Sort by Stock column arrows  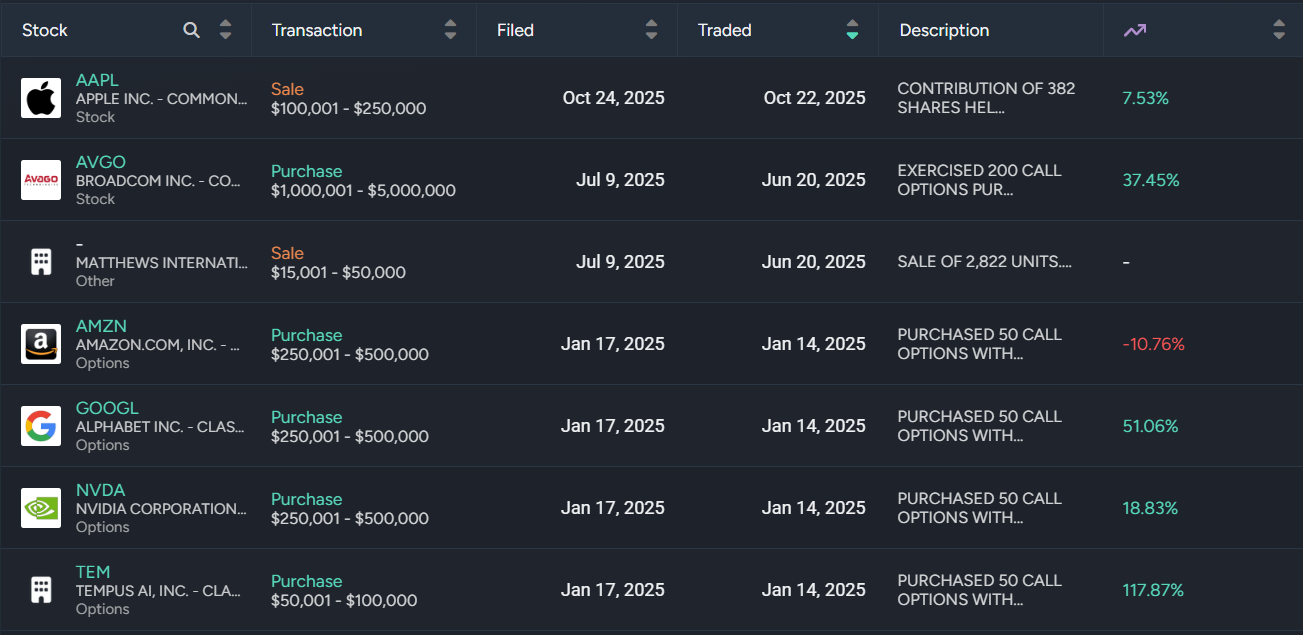(x=225, y=30)
